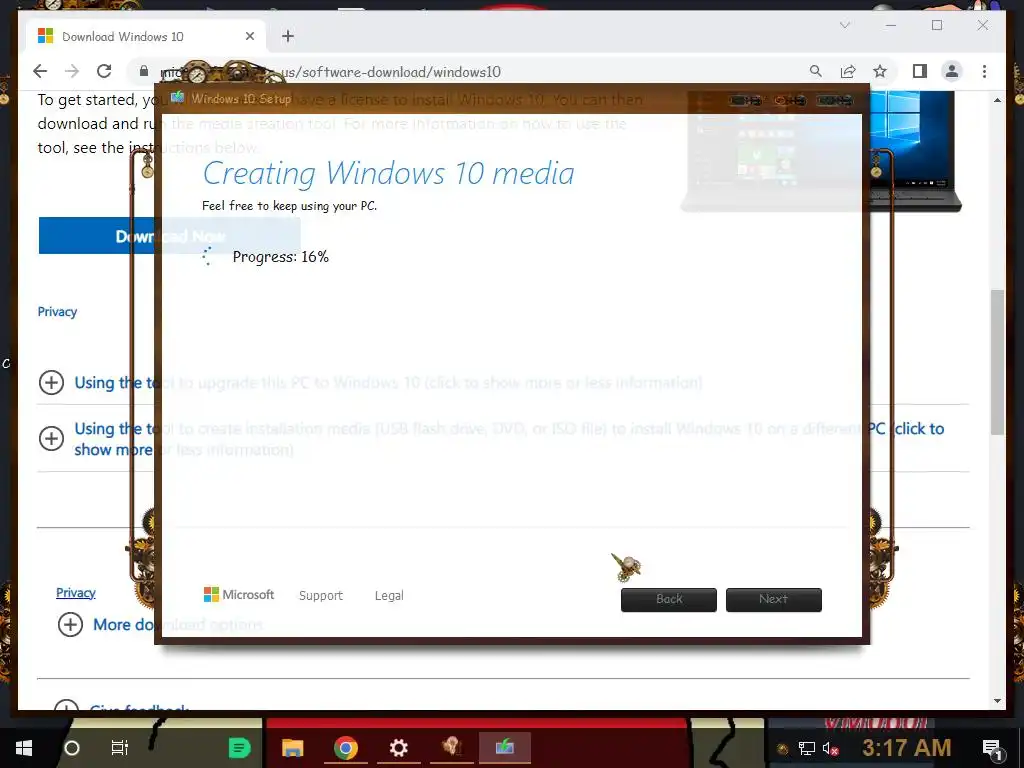Open Chrome's zoom magnifier icon in address bar
The image size is (1024, 768).
[x=816, y=71]
